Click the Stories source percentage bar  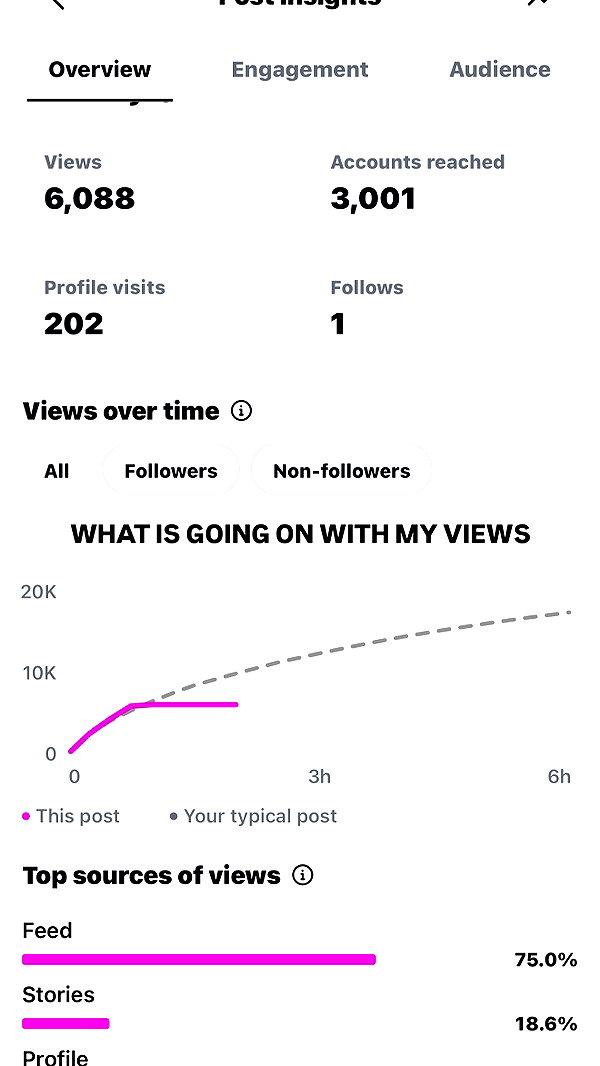(65, 1023)
